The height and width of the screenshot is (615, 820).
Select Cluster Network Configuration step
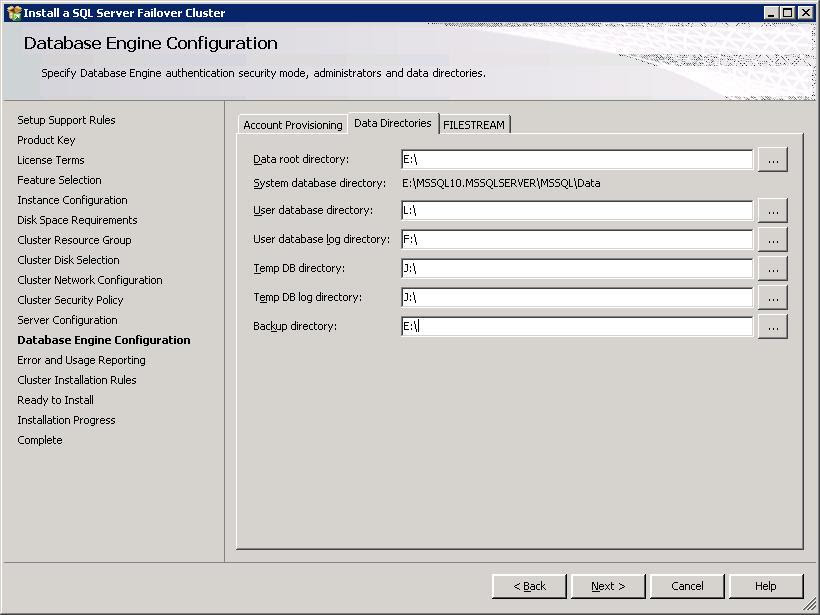tap(90, 280)
